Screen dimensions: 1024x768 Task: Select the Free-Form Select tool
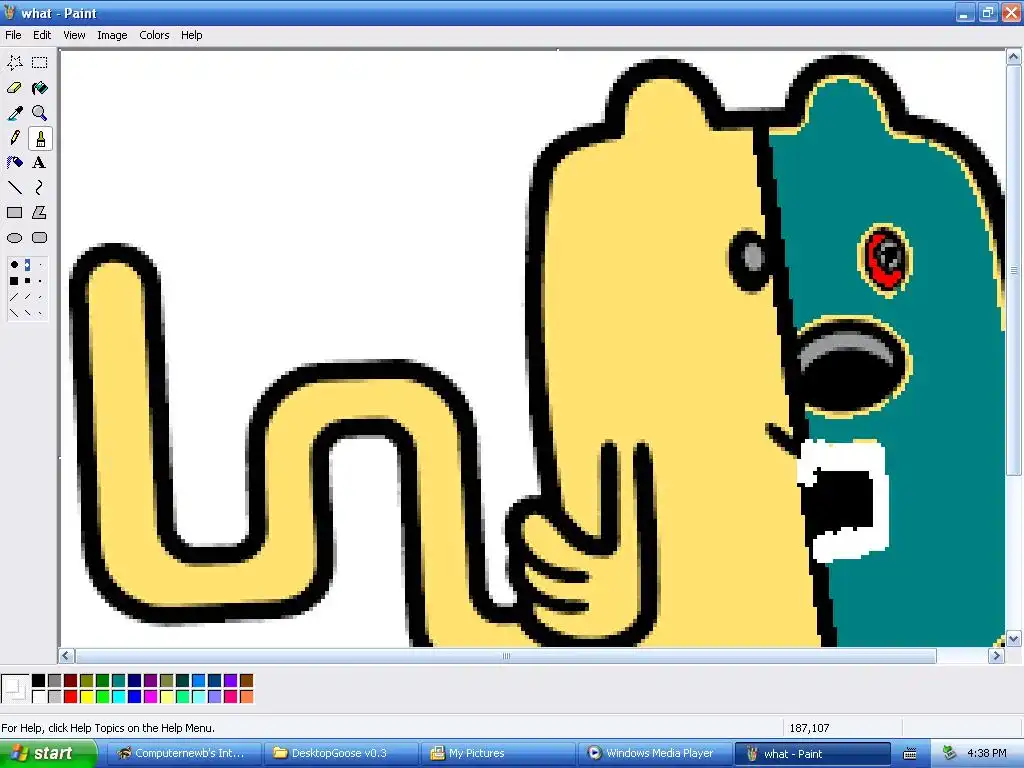click(14, 63)
